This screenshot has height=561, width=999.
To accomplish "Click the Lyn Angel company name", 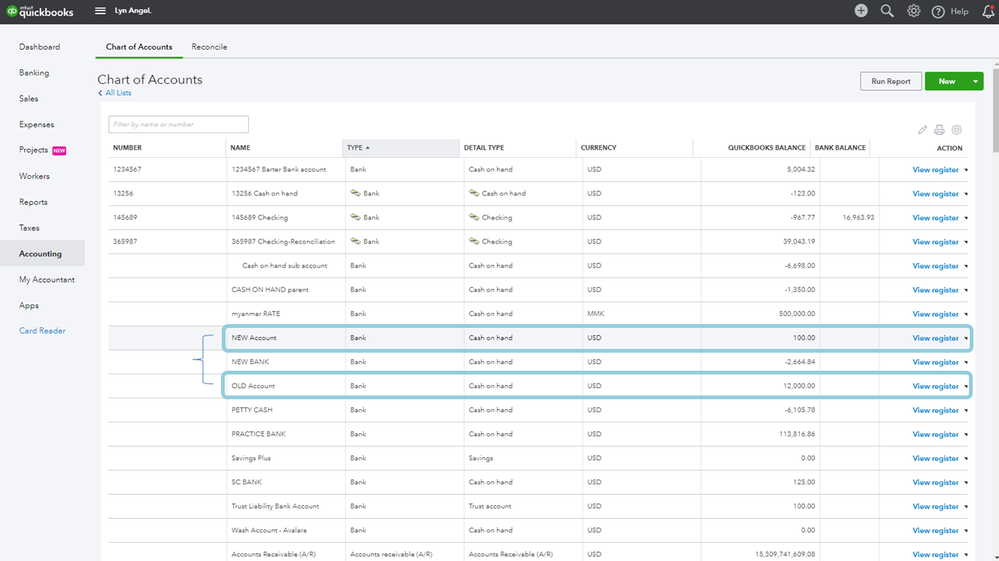I will (x=133, y=11).
